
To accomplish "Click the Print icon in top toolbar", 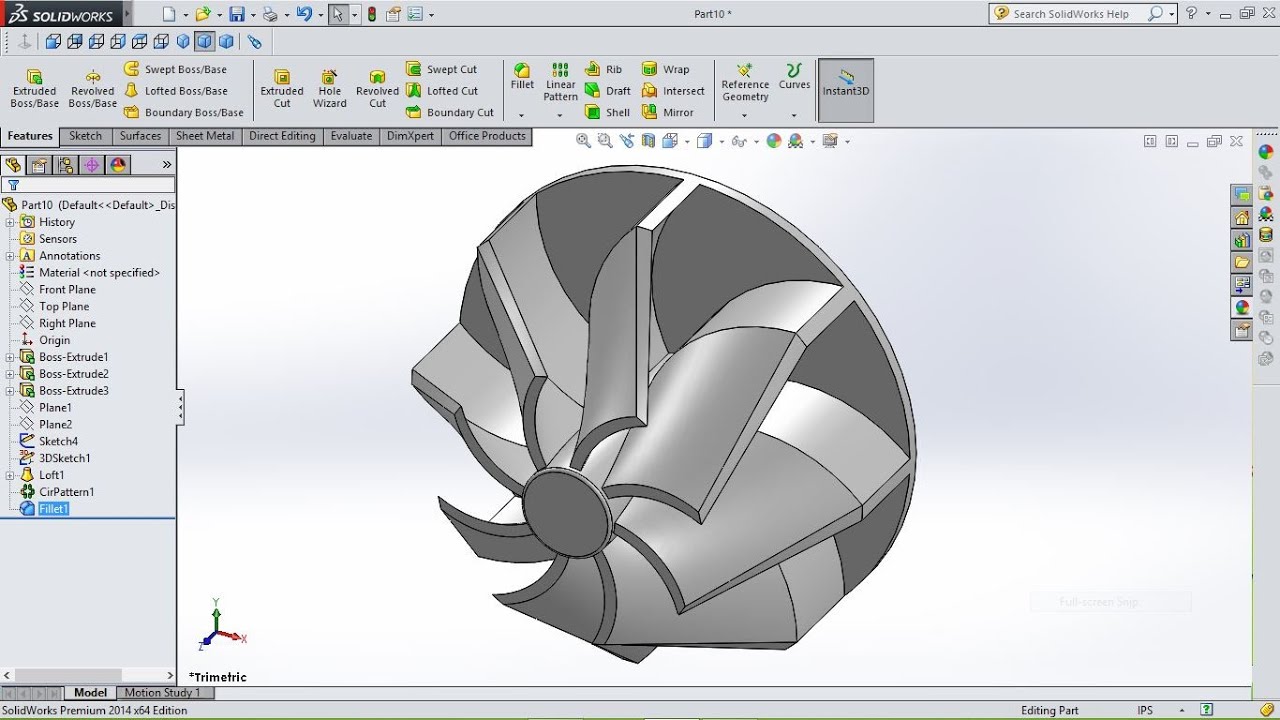I will (x=269, y=14).
